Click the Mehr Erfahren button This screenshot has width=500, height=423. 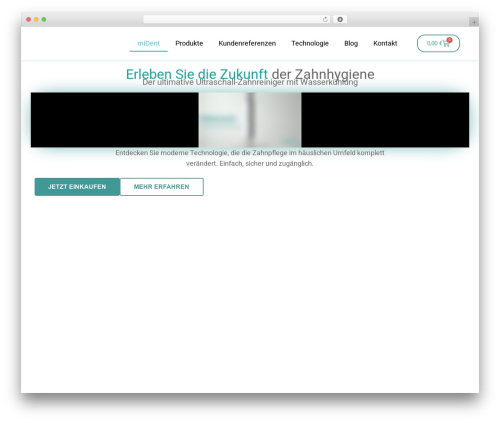(x=162, y=187)
